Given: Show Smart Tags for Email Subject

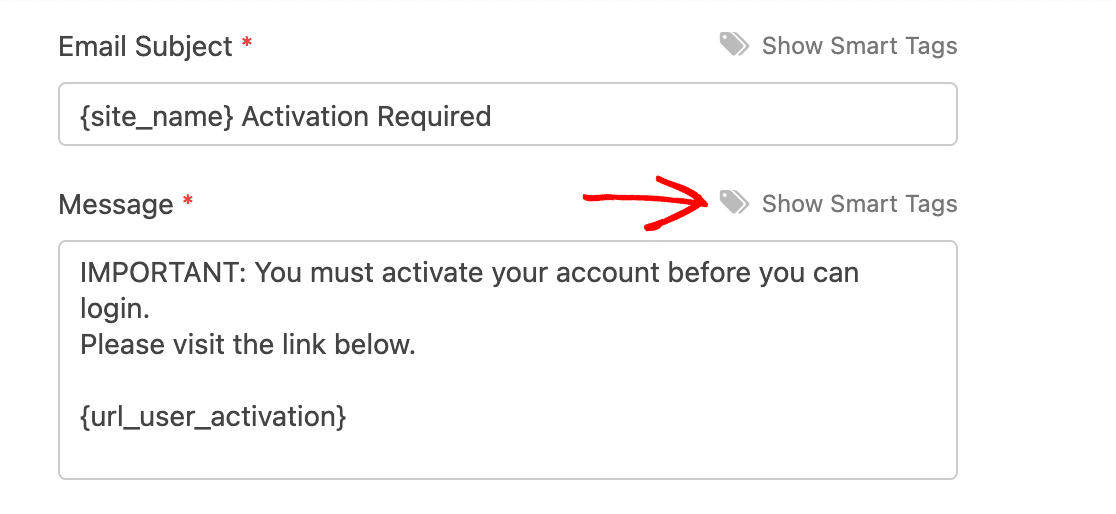Looking at the screenshot, I should tap(859, 46).
